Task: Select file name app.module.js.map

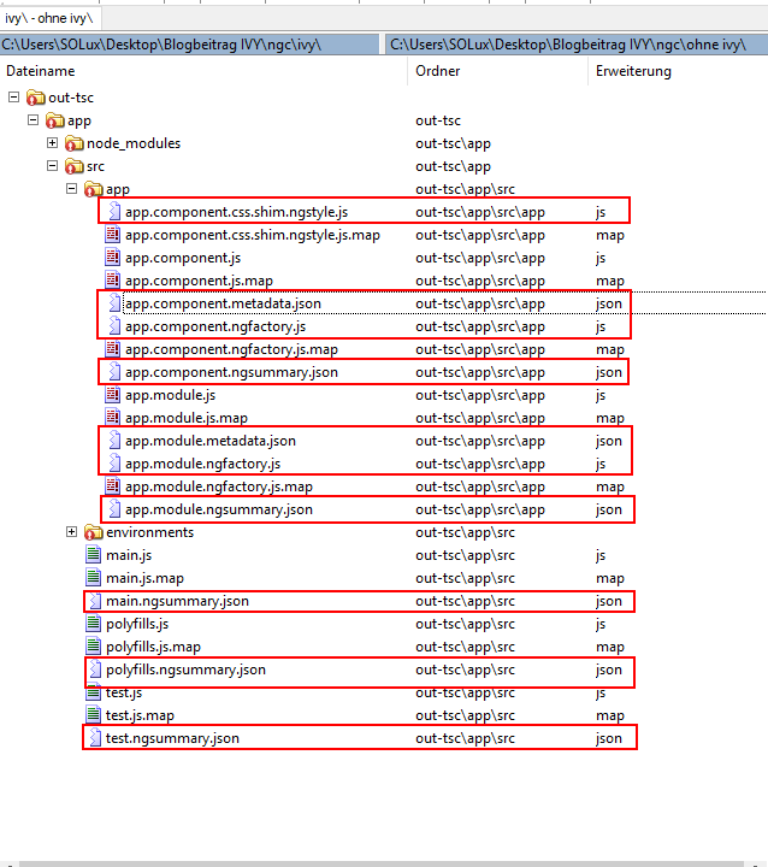Action: 186,418
